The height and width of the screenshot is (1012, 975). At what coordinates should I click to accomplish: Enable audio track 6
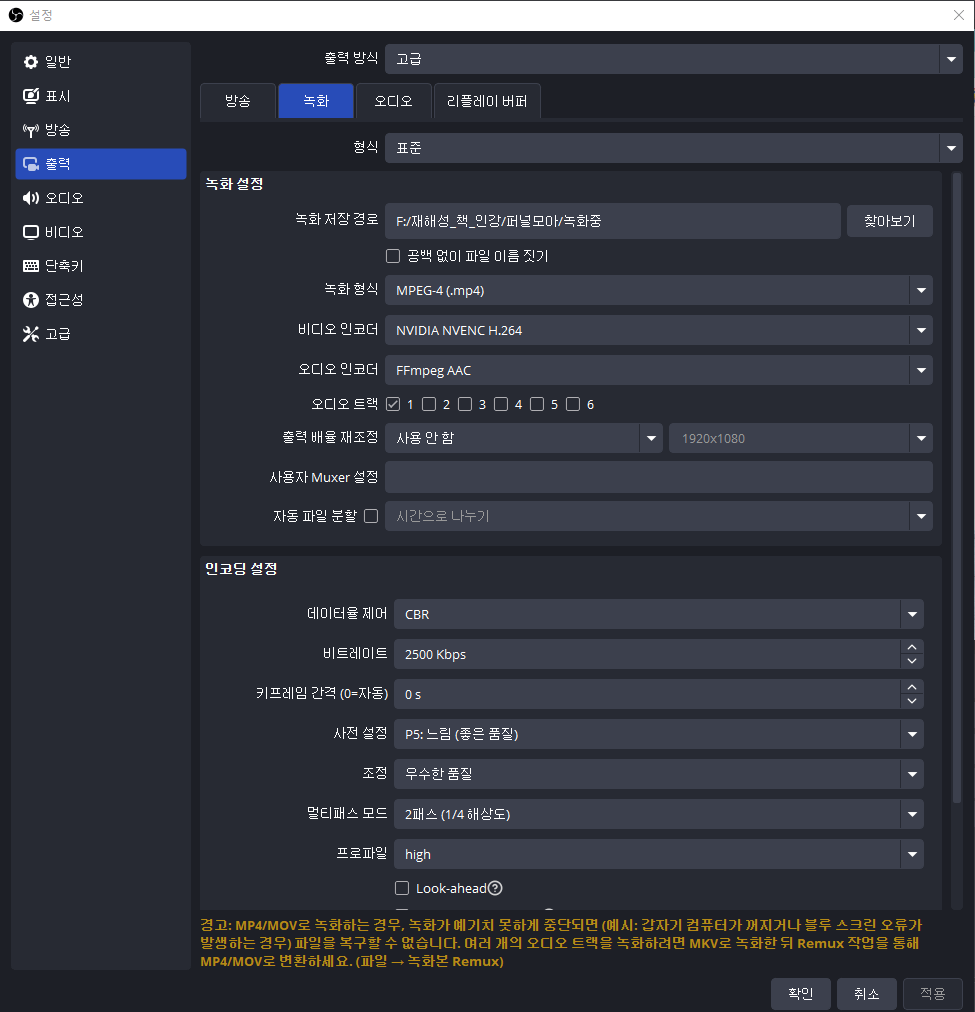573,405
